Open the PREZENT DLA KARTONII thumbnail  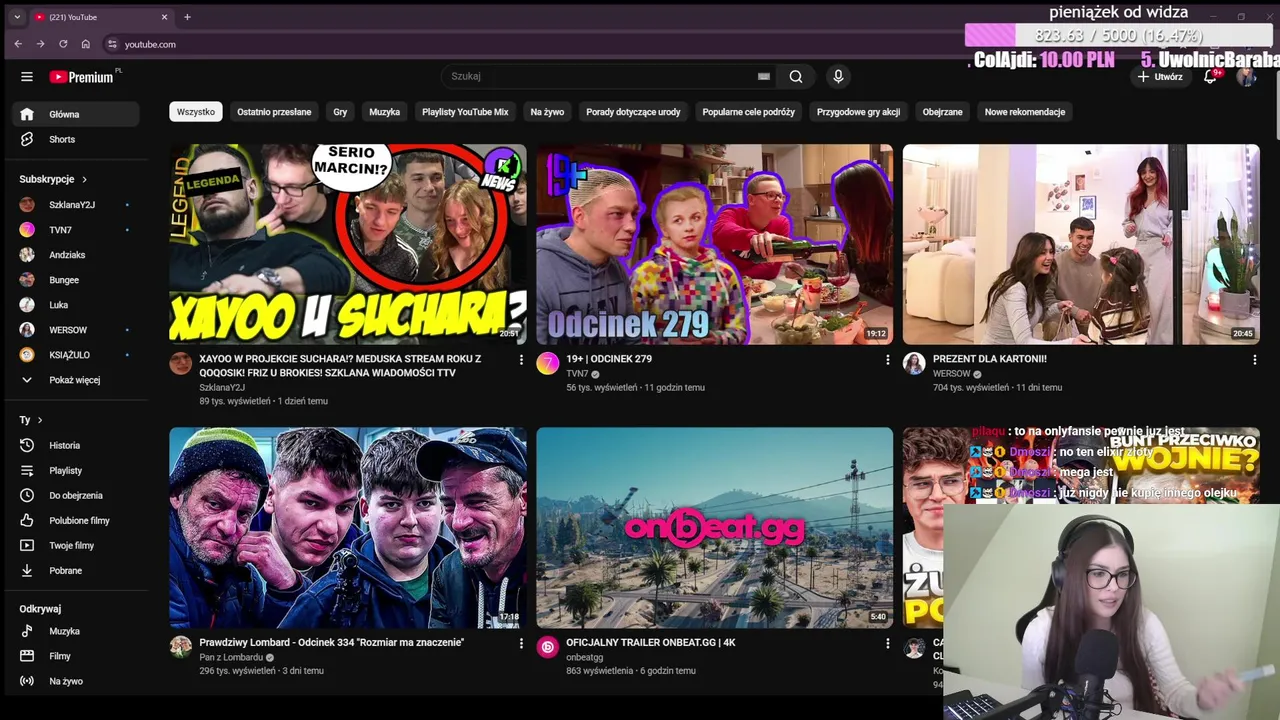1081,244
